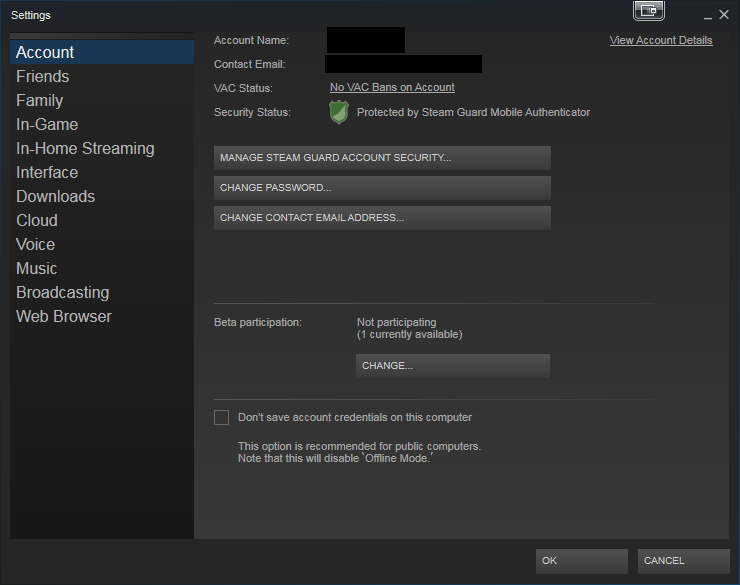The height and width of the screenshot is (585, 740).
Task: Open Music settings page
Action: pos(37,268)
